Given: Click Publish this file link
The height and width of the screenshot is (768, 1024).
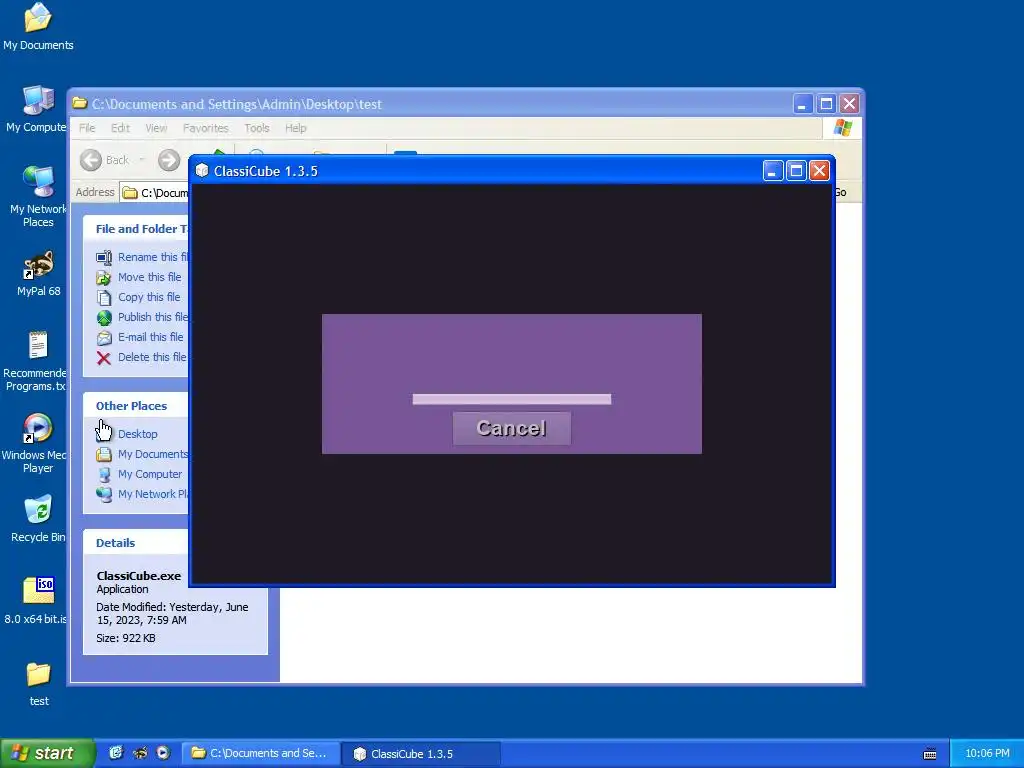Looking at the screenshot, I should coord(153,317).
